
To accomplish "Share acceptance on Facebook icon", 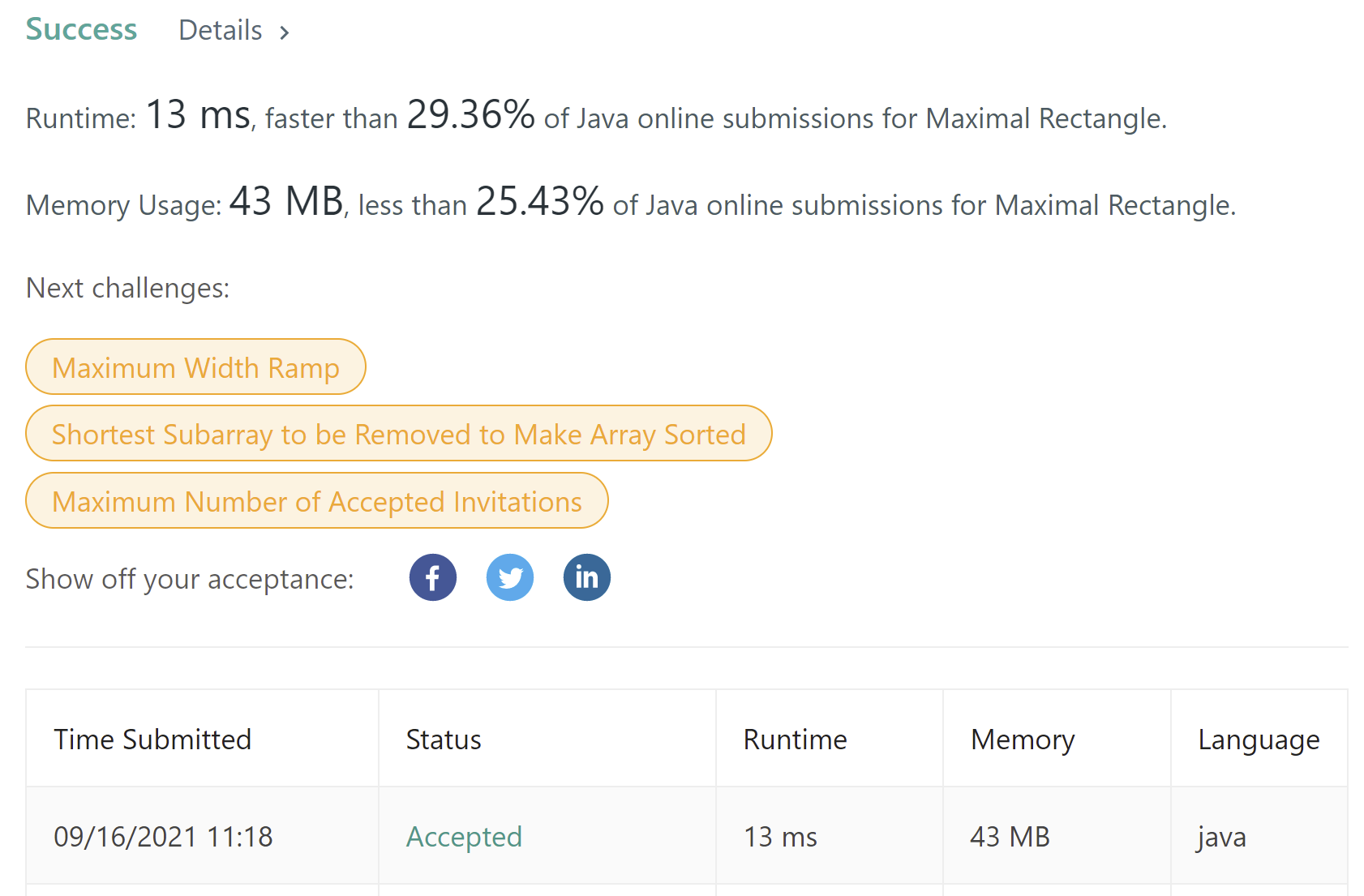I will pos(432,577).
